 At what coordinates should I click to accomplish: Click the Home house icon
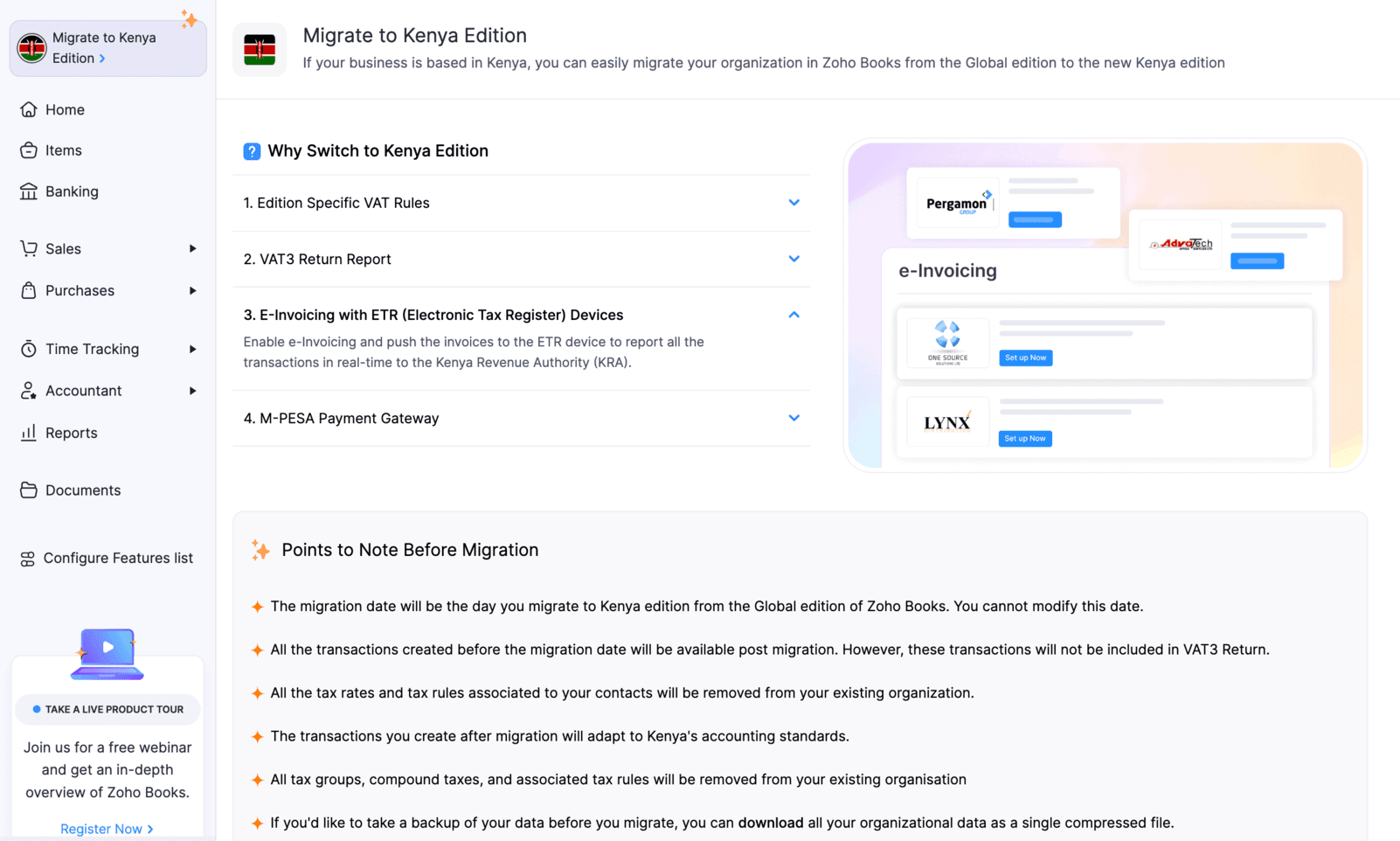pos(29,109)
